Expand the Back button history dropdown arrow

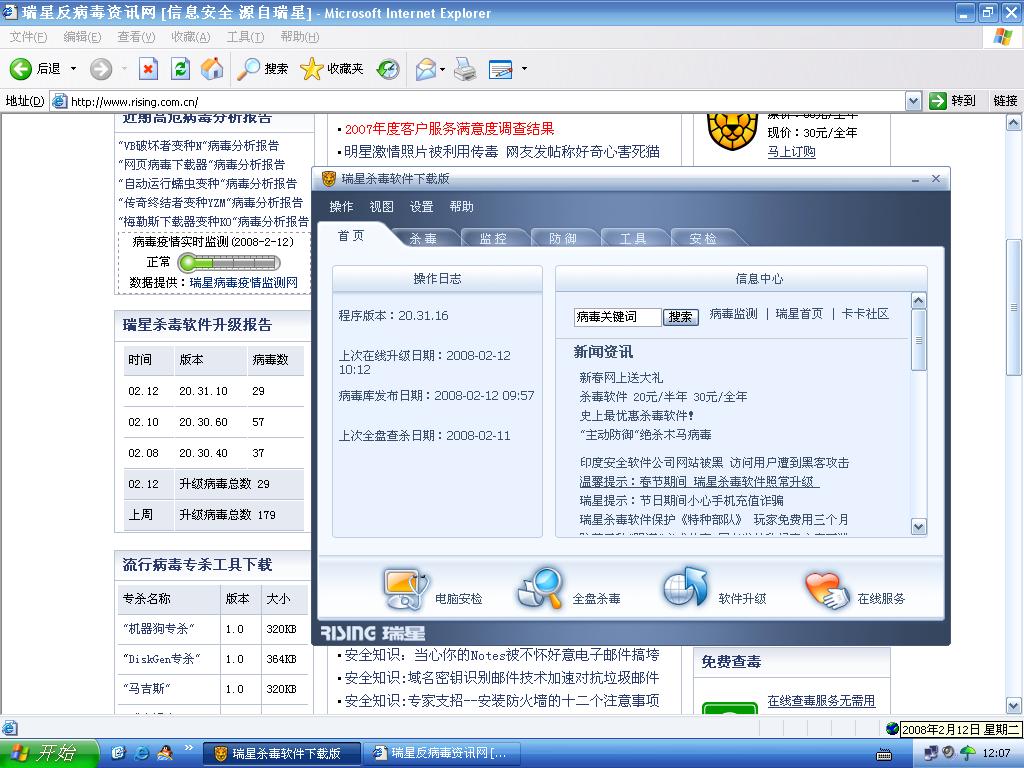pyautogui.click(x=73, y=69)
